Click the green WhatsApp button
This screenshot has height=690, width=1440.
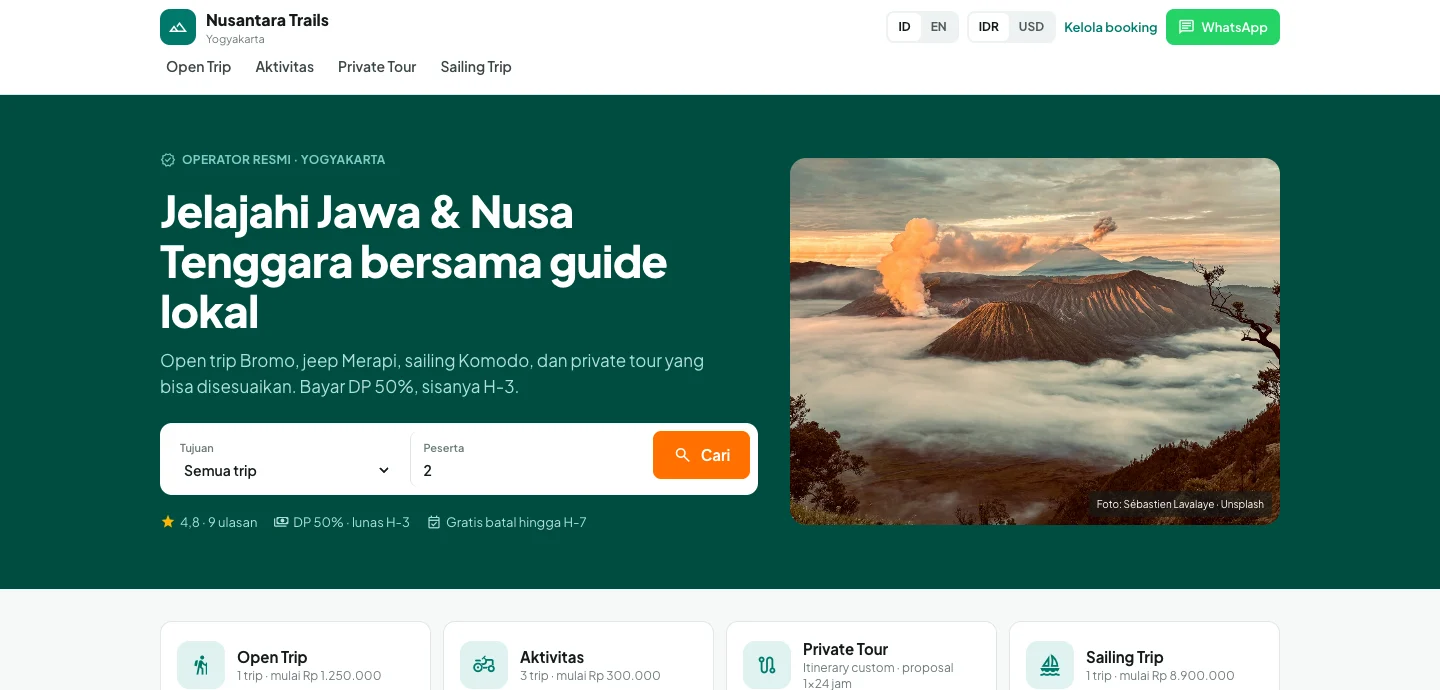(1223, 27)
